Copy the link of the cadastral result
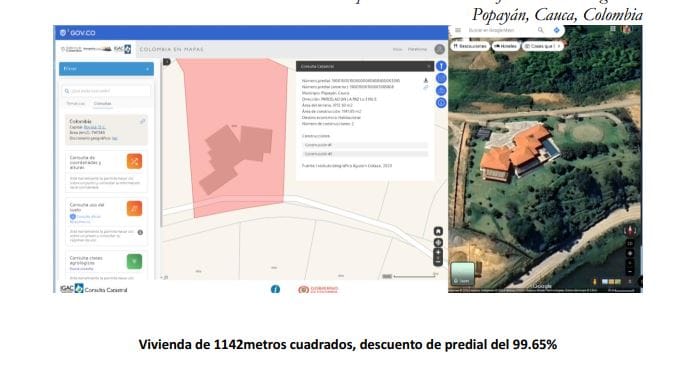 pos(426,87)
